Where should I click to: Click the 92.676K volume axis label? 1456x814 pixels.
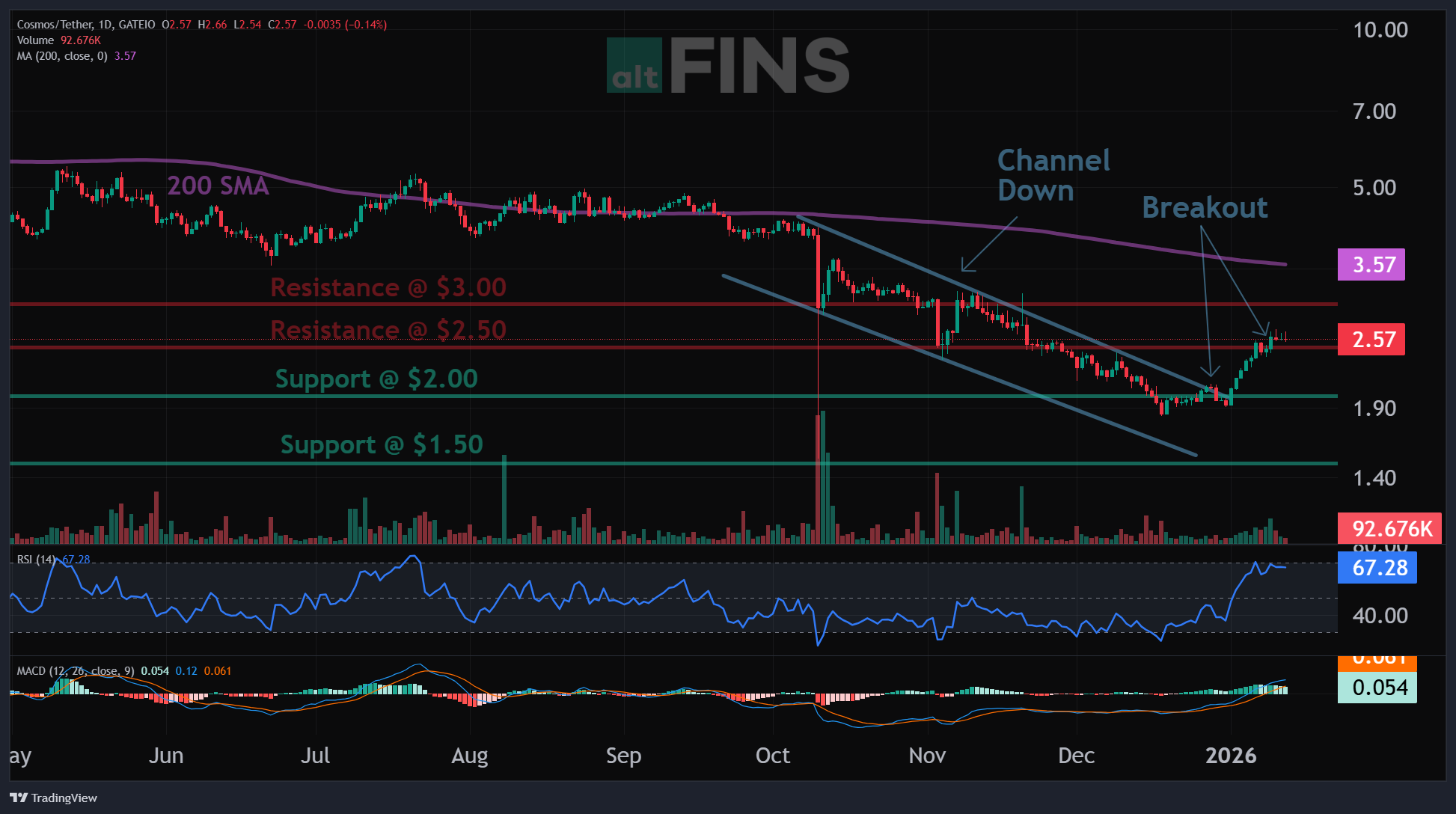1391,529
